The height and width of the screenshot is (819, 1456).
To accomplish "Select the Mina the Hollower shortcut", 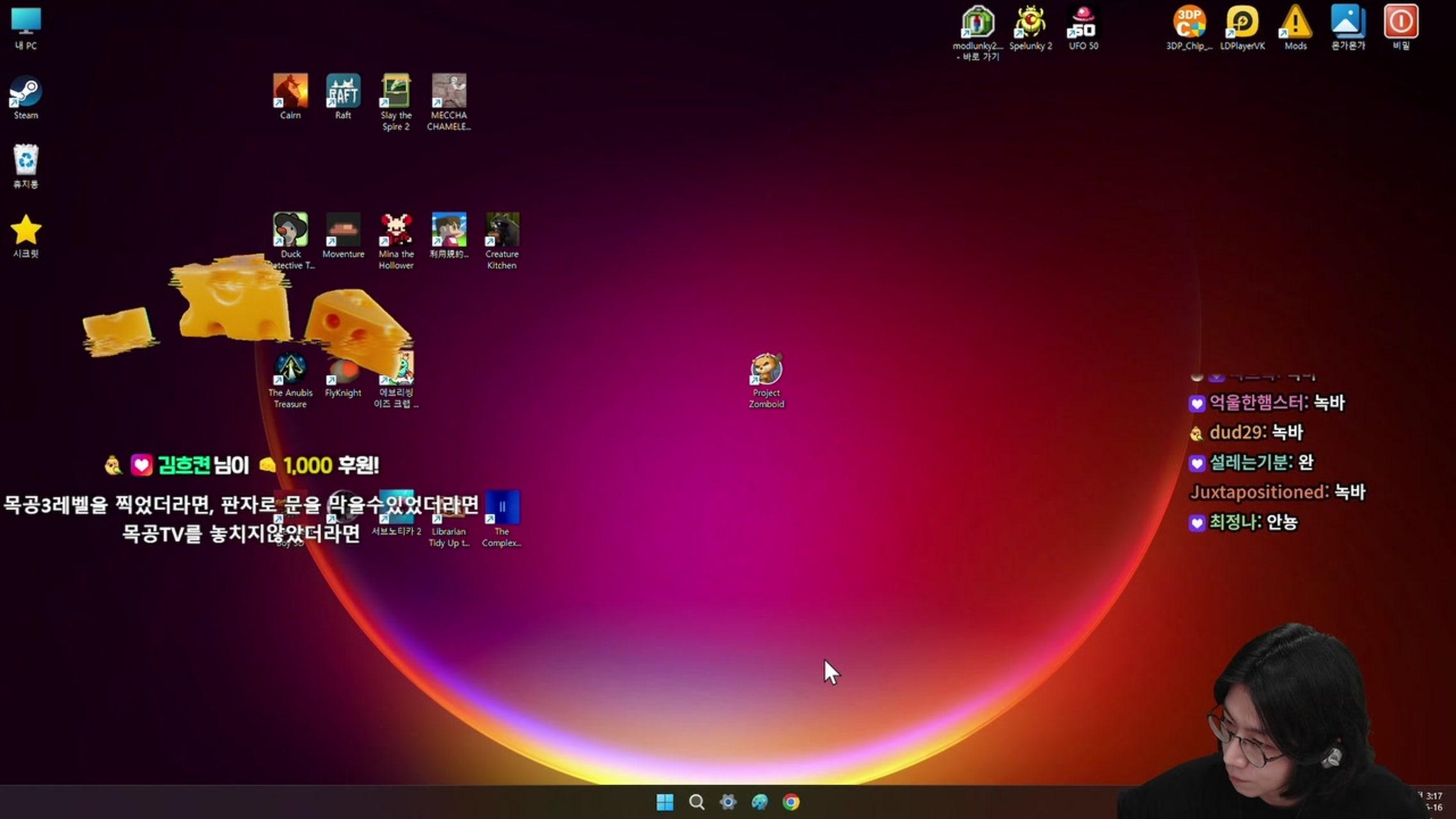I will tap(396, 241).
